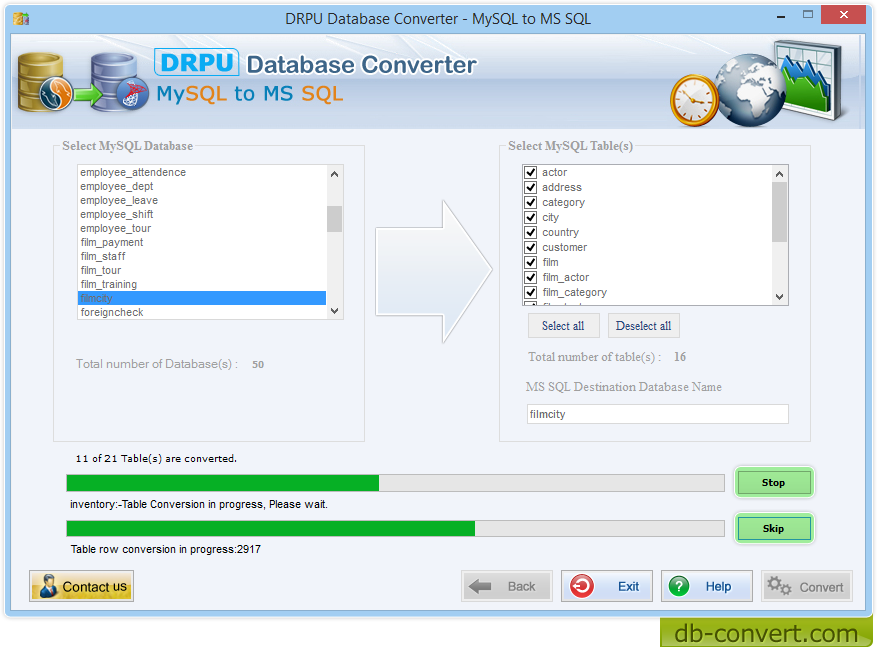Viewport: 877px width, 647px height.
Task: Click the overall tables conversion progress bar
Action: 395,483
